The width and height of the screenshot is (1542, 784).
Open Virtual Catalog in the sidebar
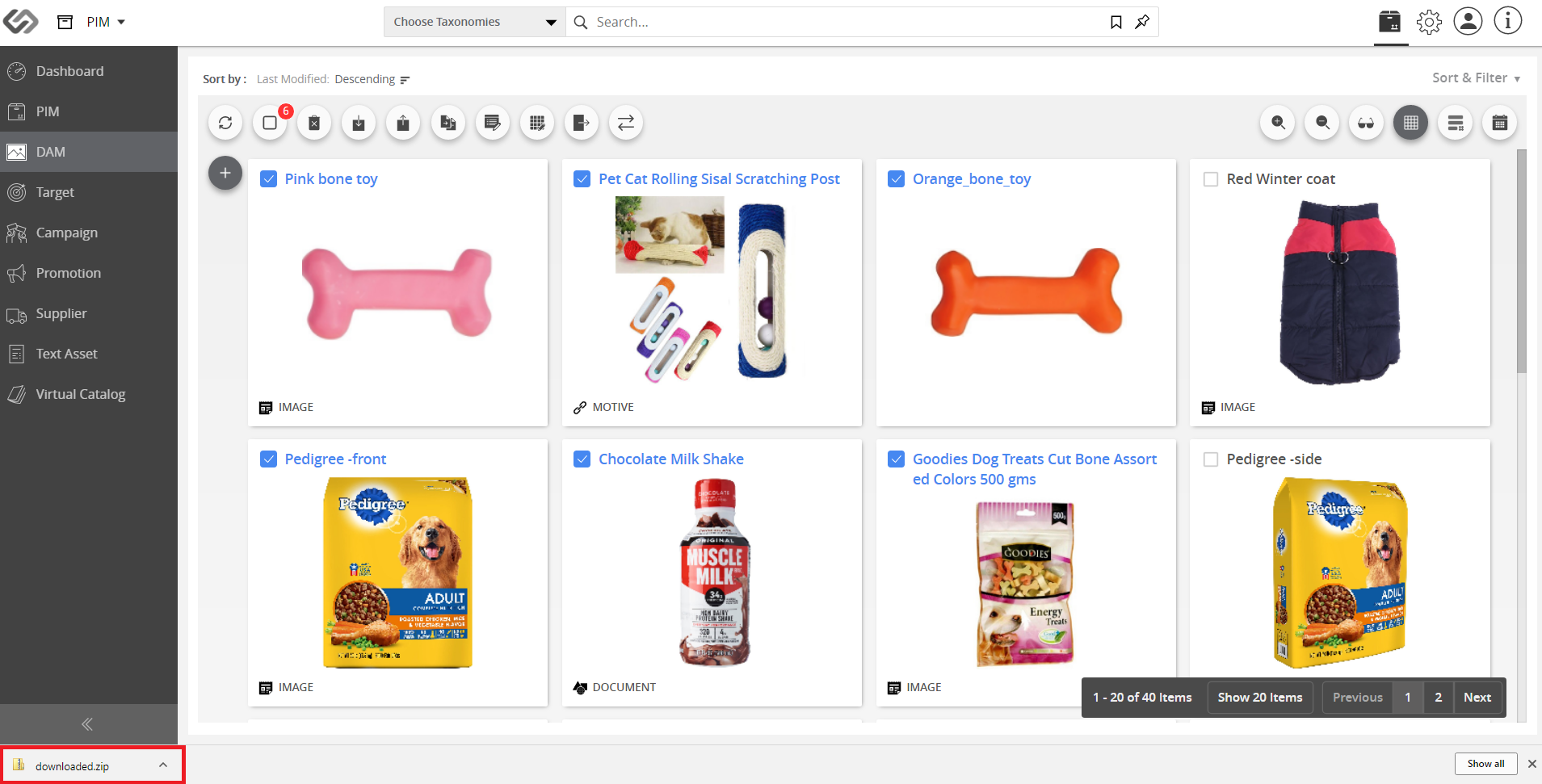coord(89,394)
